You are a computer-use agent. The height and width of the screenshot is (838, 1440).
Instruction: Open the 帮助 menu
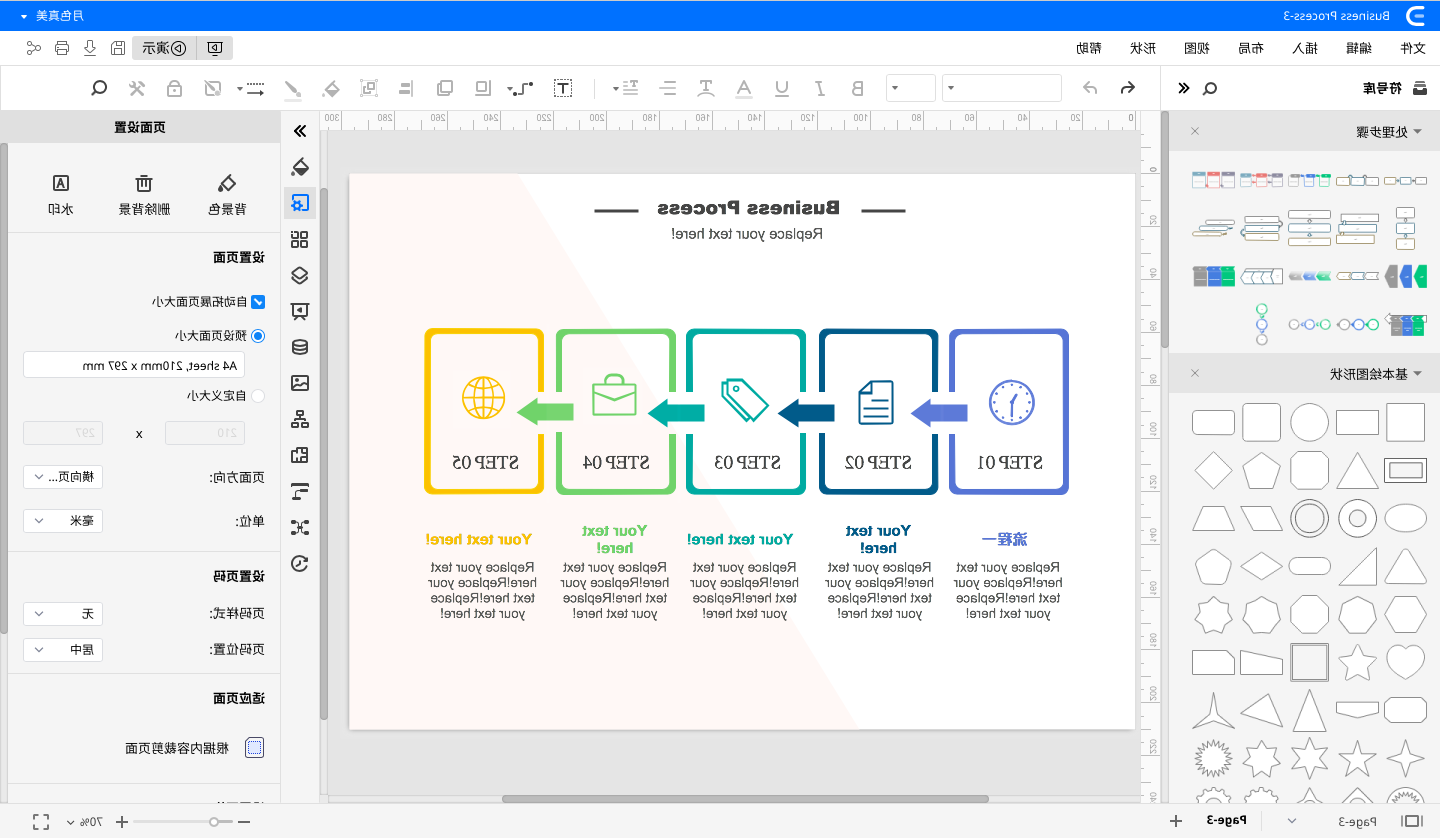pos(1088,48)
